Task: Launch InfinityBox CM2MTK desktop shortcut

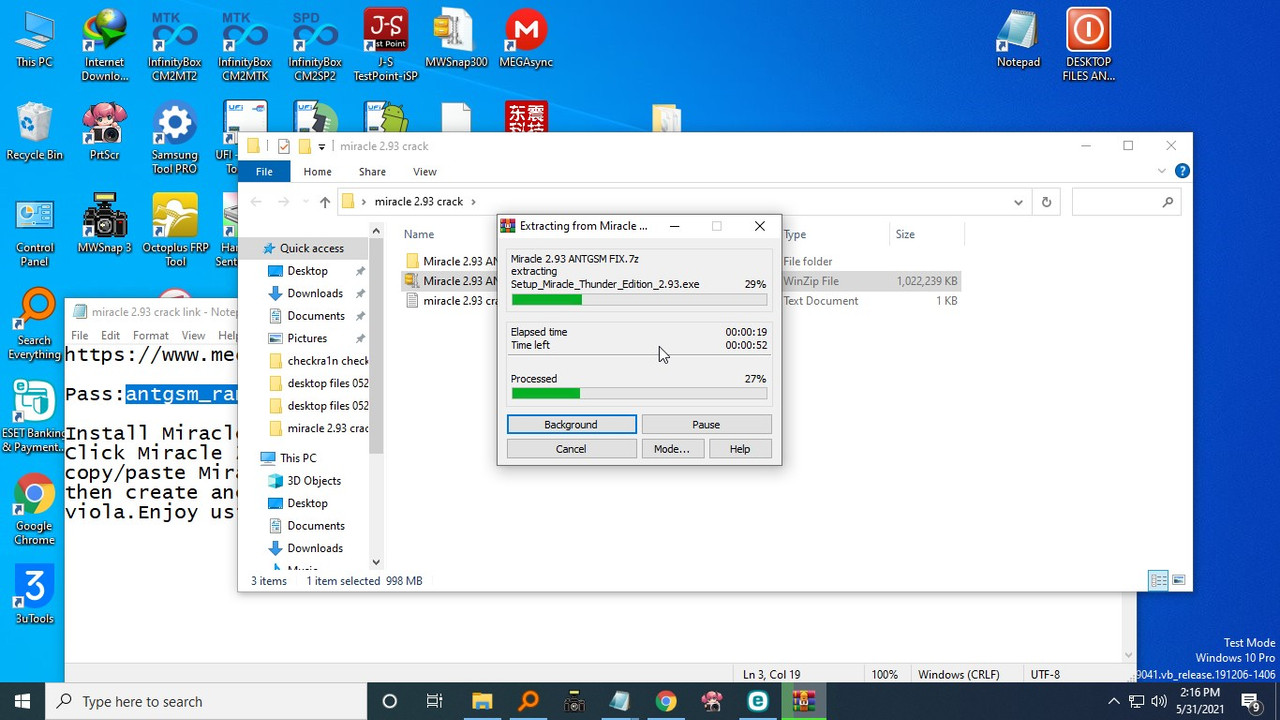Action: point(245,45)
